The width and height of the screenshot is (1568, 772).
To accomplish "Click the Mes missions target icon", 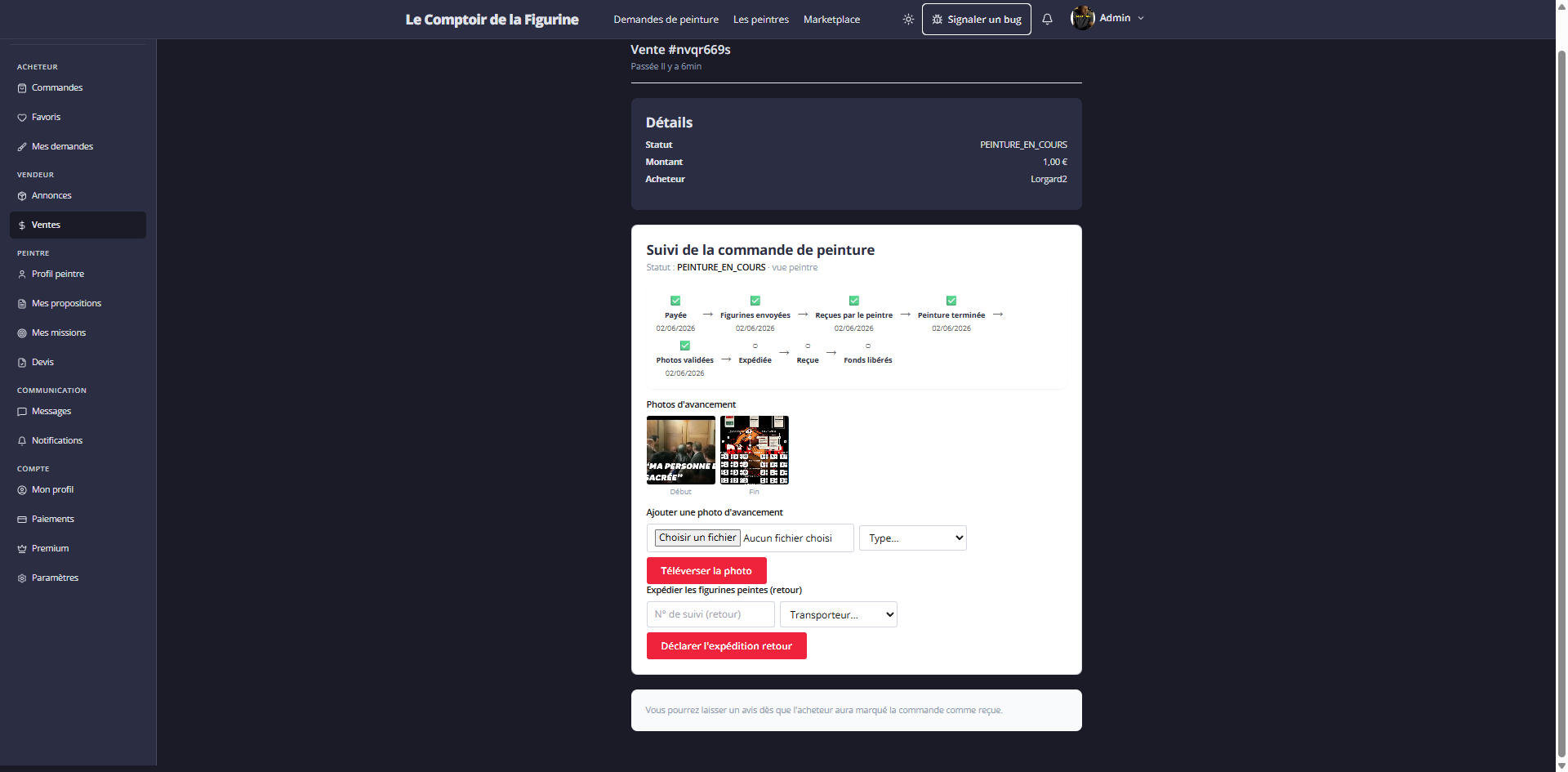I will click(22, 333).
